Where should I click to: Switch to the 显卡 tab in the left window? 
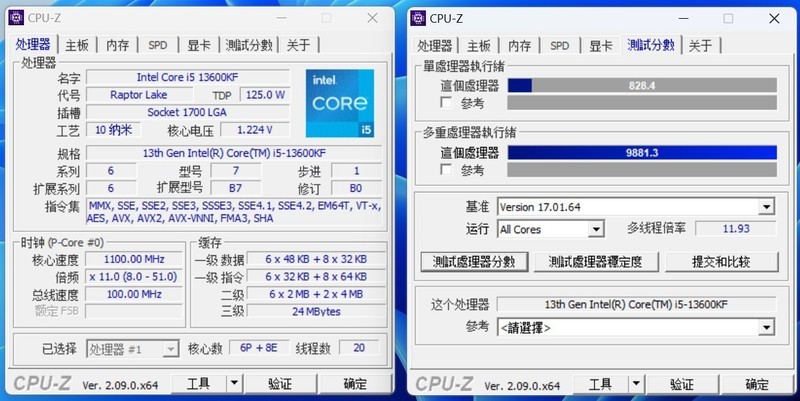[198, 45]
